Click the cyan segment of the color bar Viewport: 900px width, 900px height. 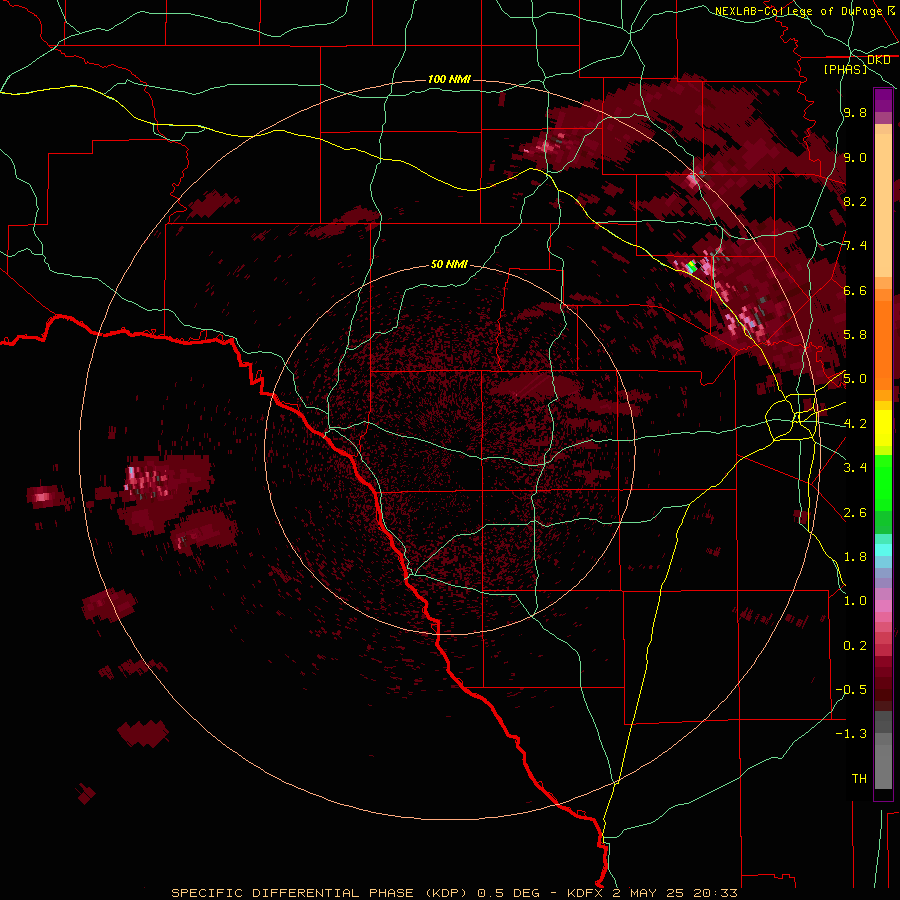click(x=883, y=550)
